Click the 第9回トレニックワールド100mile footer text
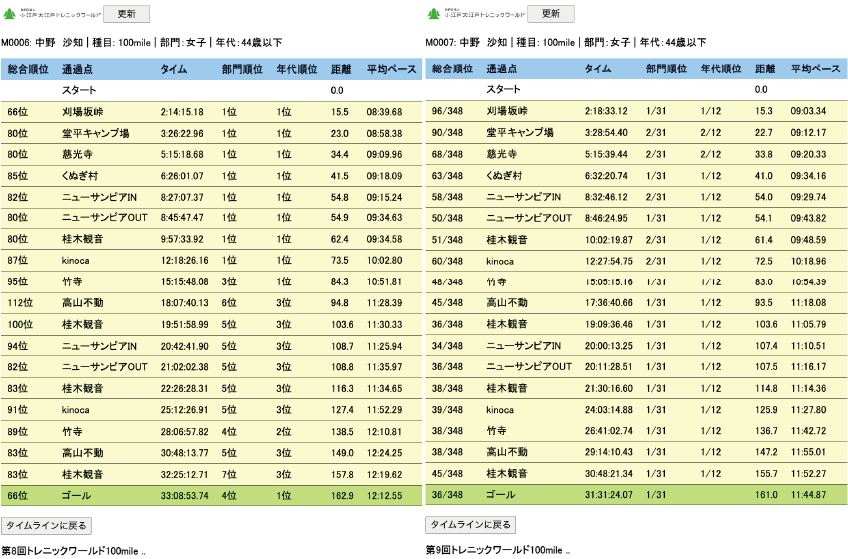Viewport: 848px width, 559px height. [x=497, y=551]
